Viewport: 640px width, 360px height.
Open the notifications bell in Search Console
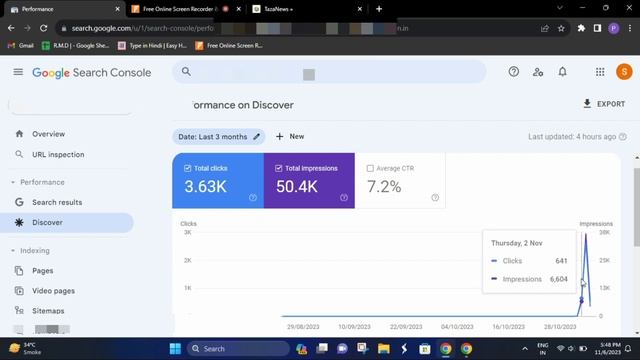pos(562,72)
